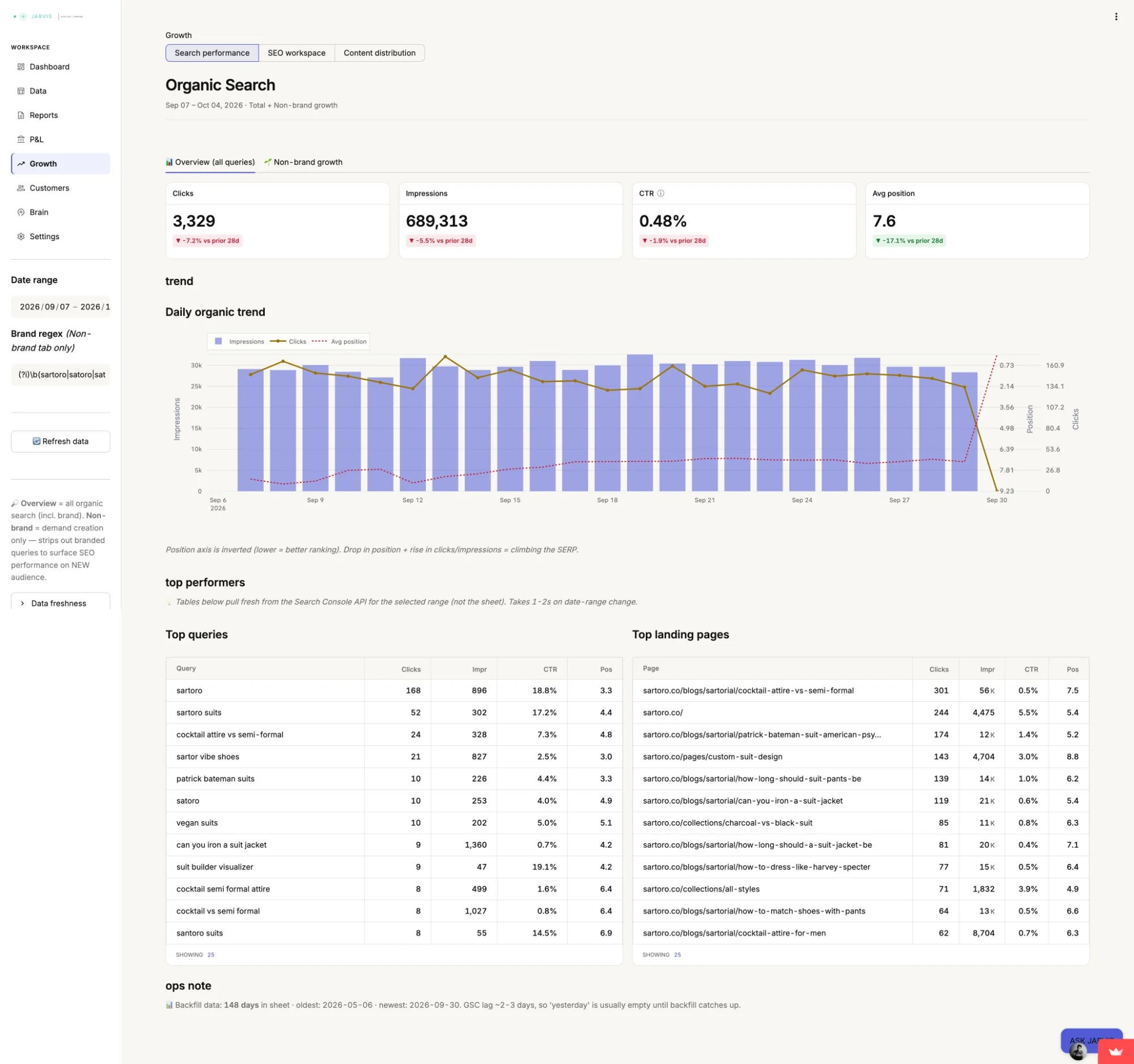
Task: Open Customers from the sidebar
Action: [x=60, y=188]
